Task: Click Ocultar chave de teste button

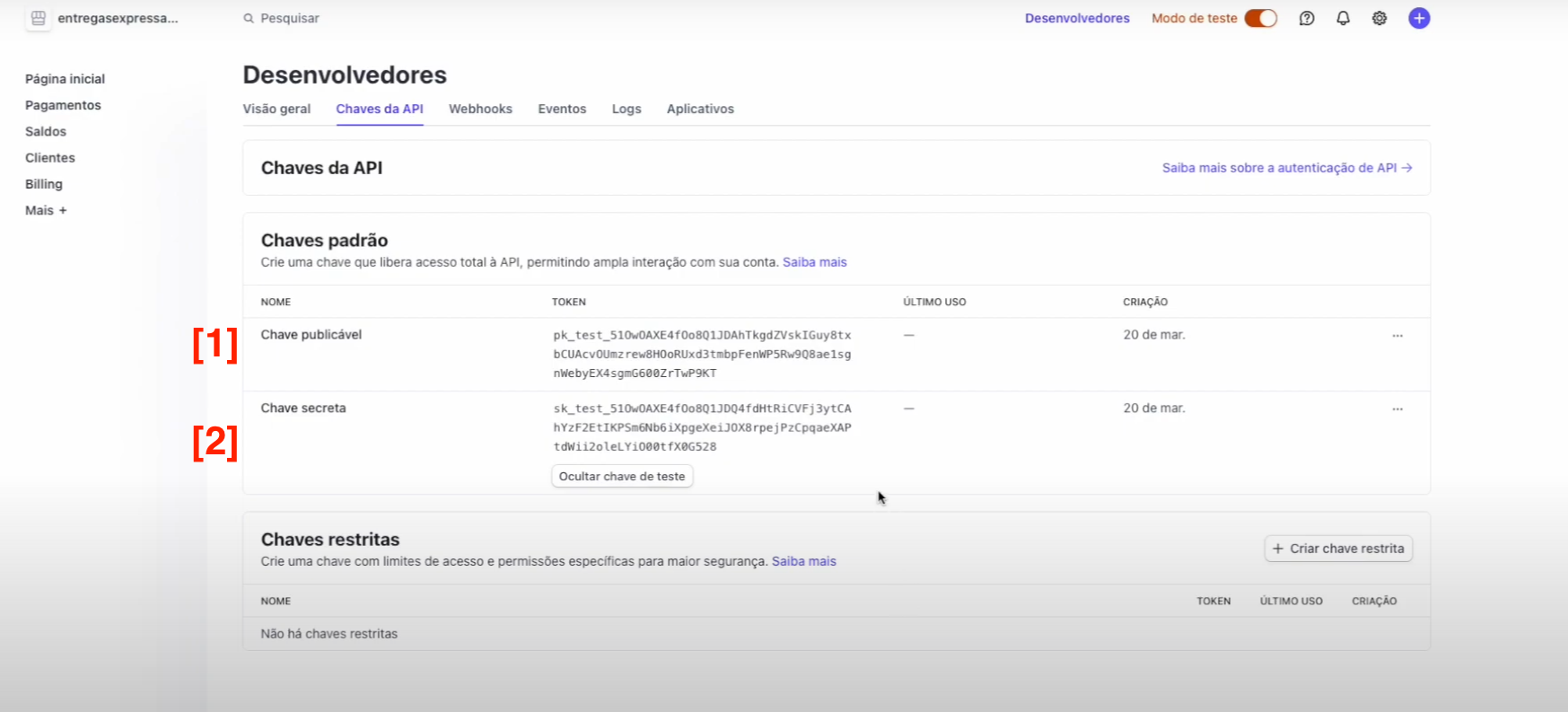Action: pos(622,477)
